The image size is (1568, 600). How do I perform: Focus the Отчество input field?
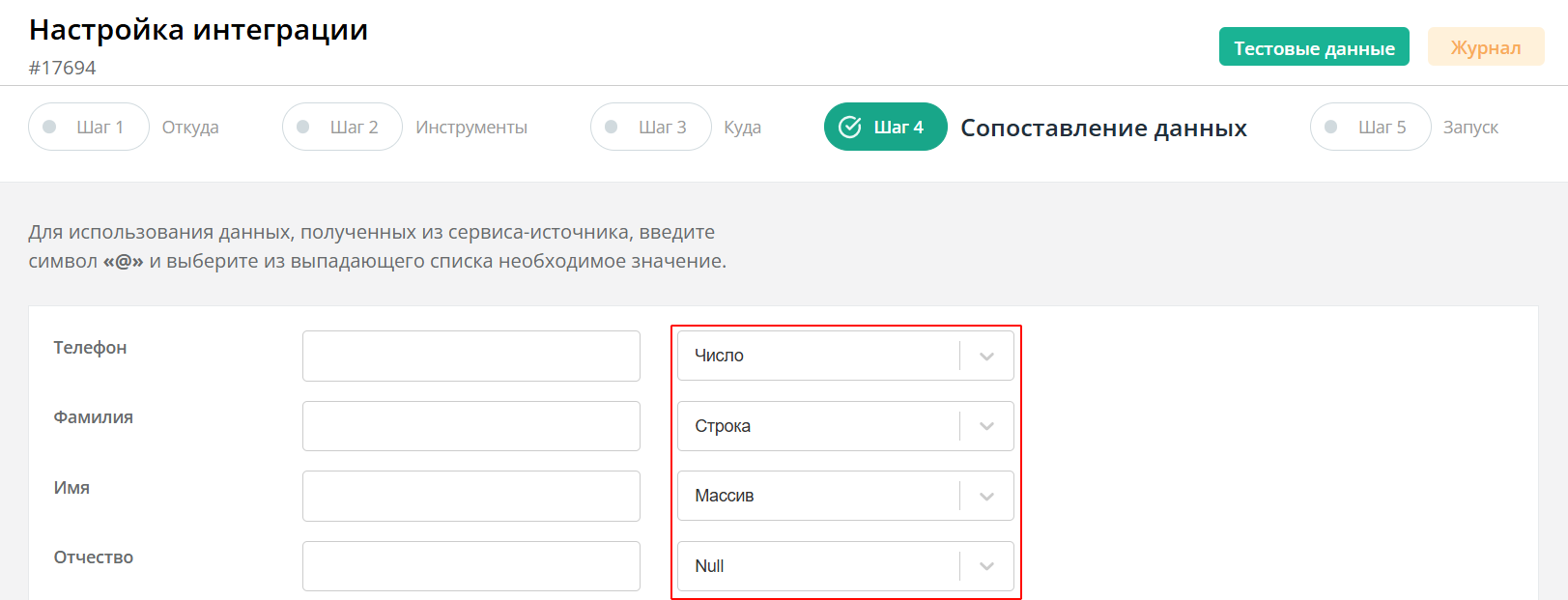coord(471,566)
